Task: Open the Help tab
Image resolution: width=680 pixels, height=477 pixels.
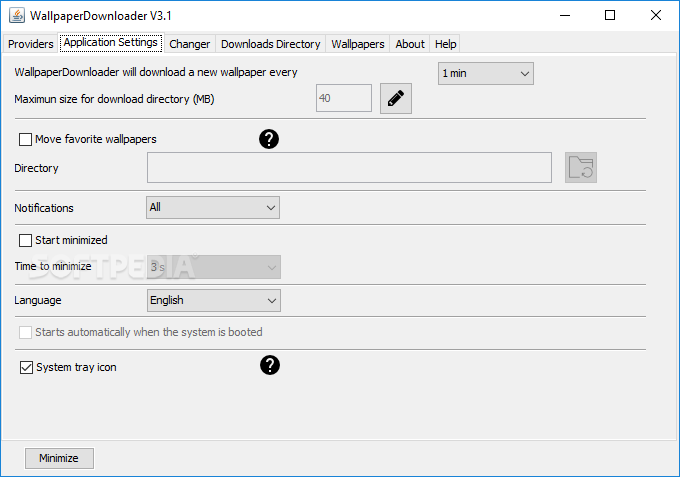Action: click(x=445, y=44)
